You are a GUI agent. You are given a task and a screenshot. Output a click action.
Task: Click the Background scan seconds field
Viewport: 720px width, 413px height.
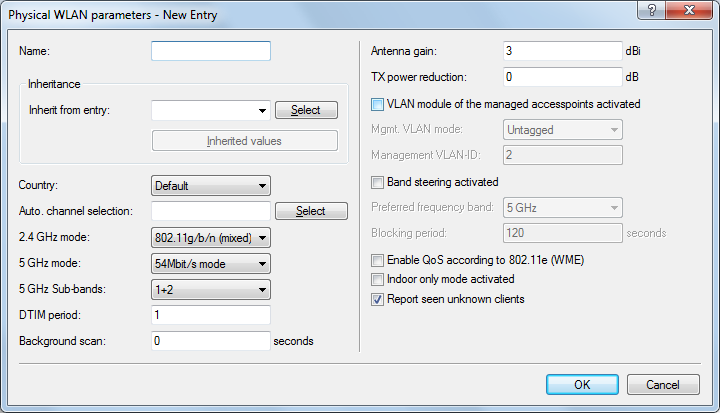(x=211, y=341)
